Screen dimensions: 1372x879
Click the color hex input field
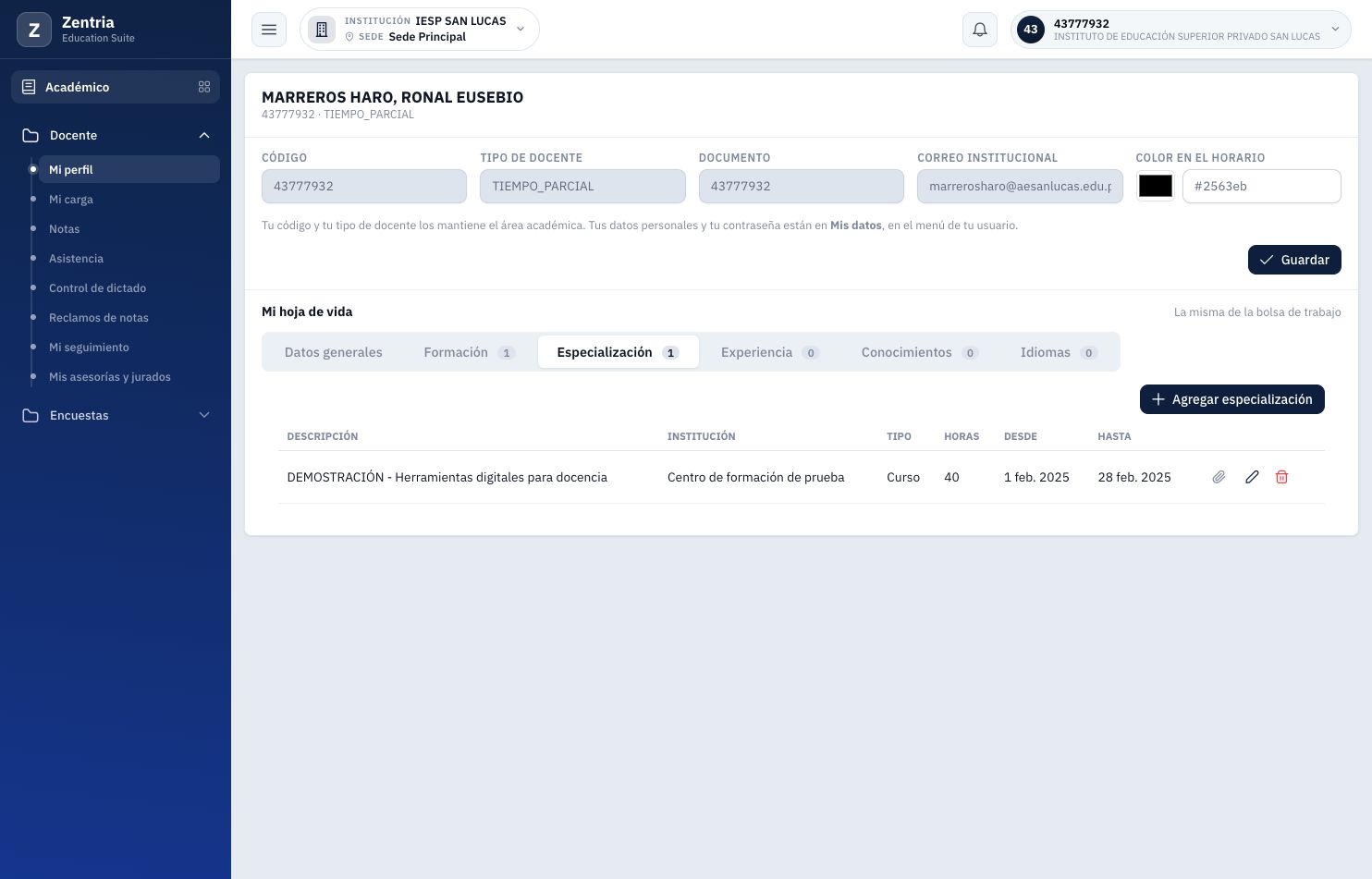(1262, 186)
